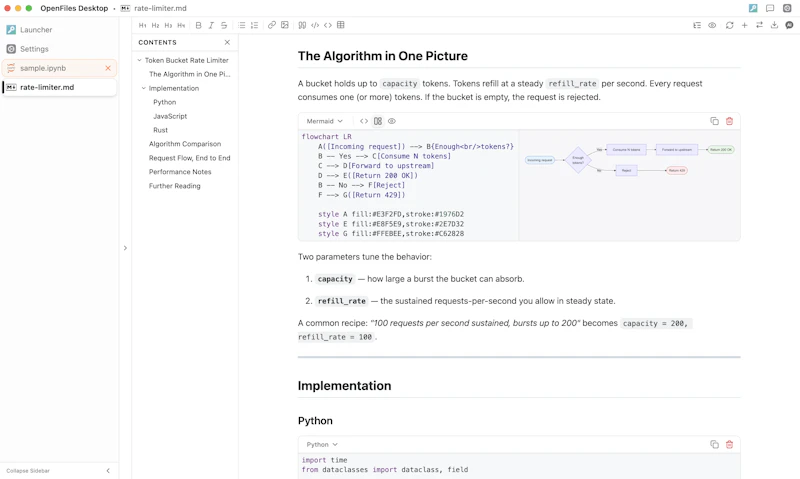Click the plus icon in top toolbar
The width and height of the screenshot is (800, 479).
pyautogui.click(x=744, y=25)
